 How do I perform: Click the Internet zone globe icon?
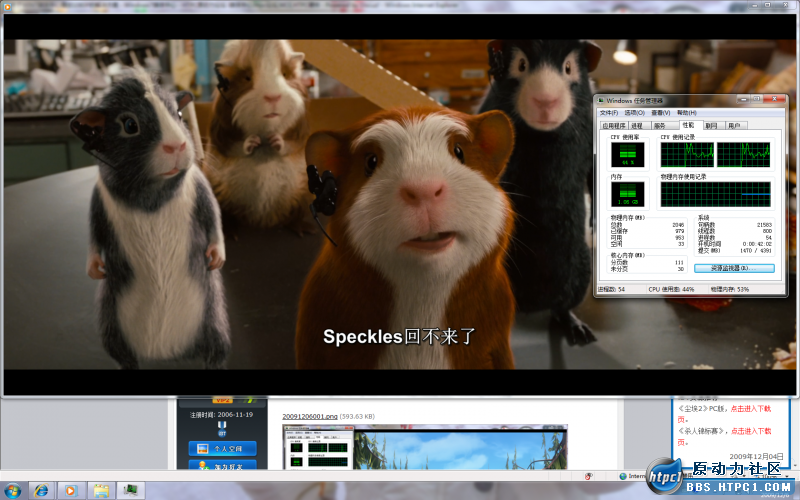pos(622,476)
